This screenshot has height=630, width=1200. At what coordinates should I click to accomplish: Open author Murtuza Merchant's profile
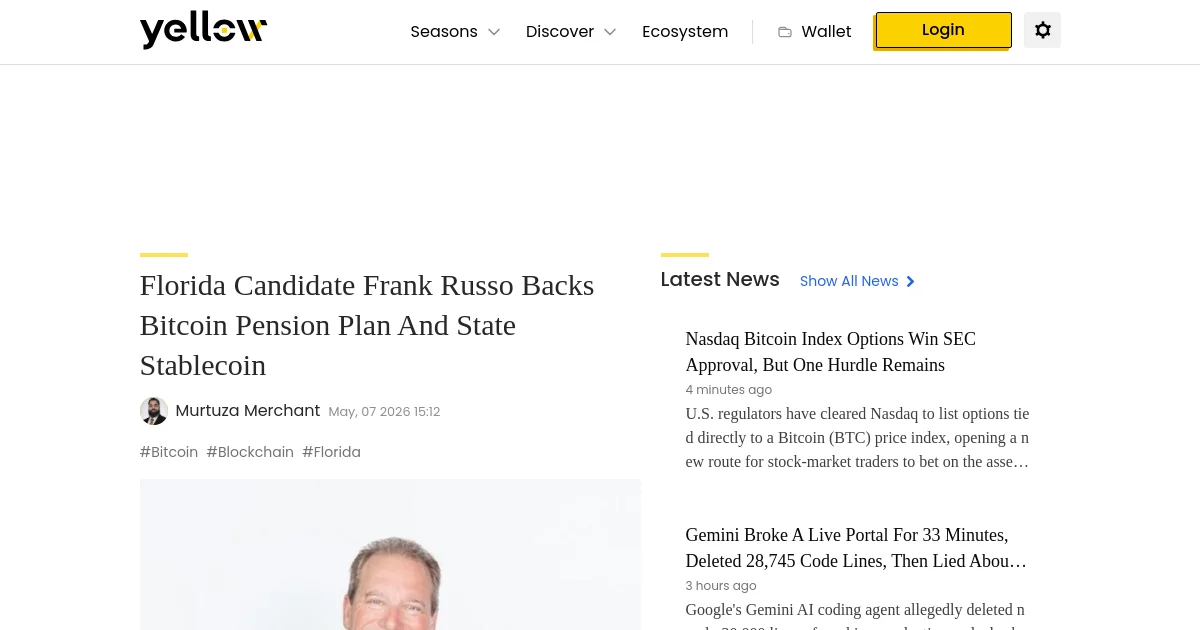[248, 411]
